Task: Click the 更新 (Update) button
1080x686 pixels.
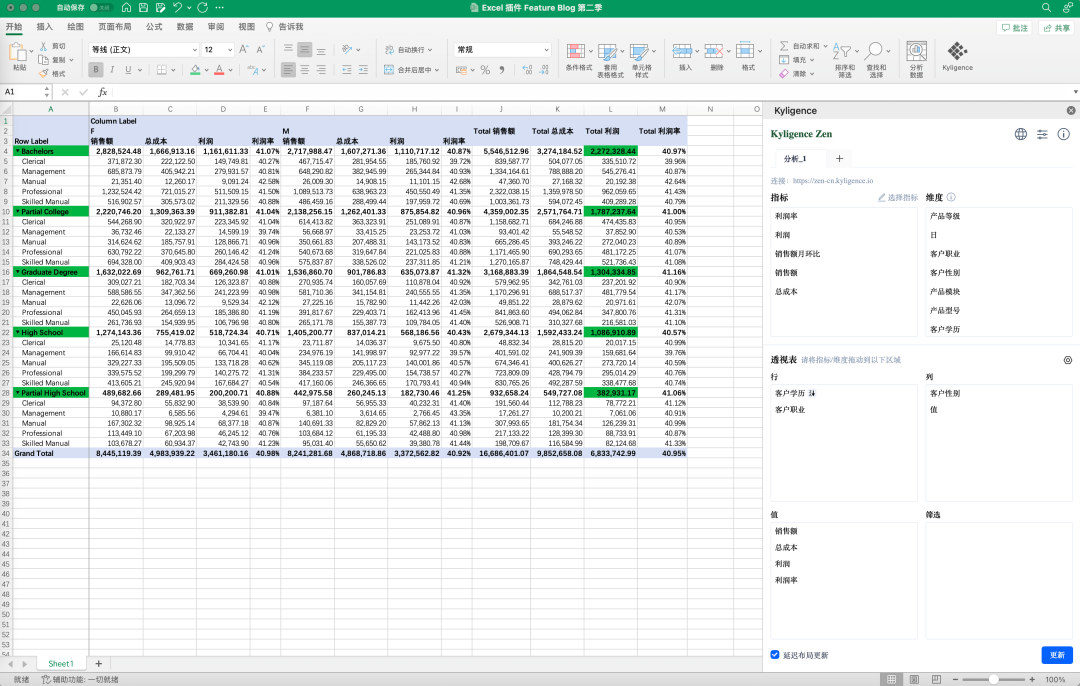Action: point(1057,655)
